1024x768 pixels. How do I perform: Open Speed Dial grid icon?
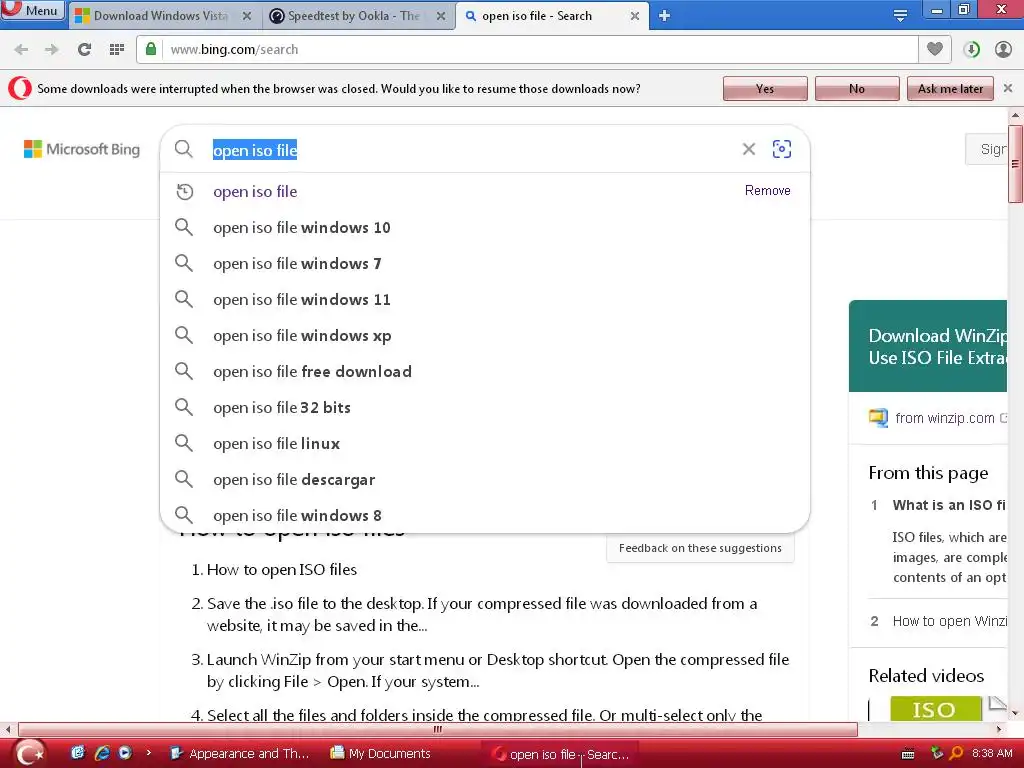pyautogui.click(x=117, y=50)
